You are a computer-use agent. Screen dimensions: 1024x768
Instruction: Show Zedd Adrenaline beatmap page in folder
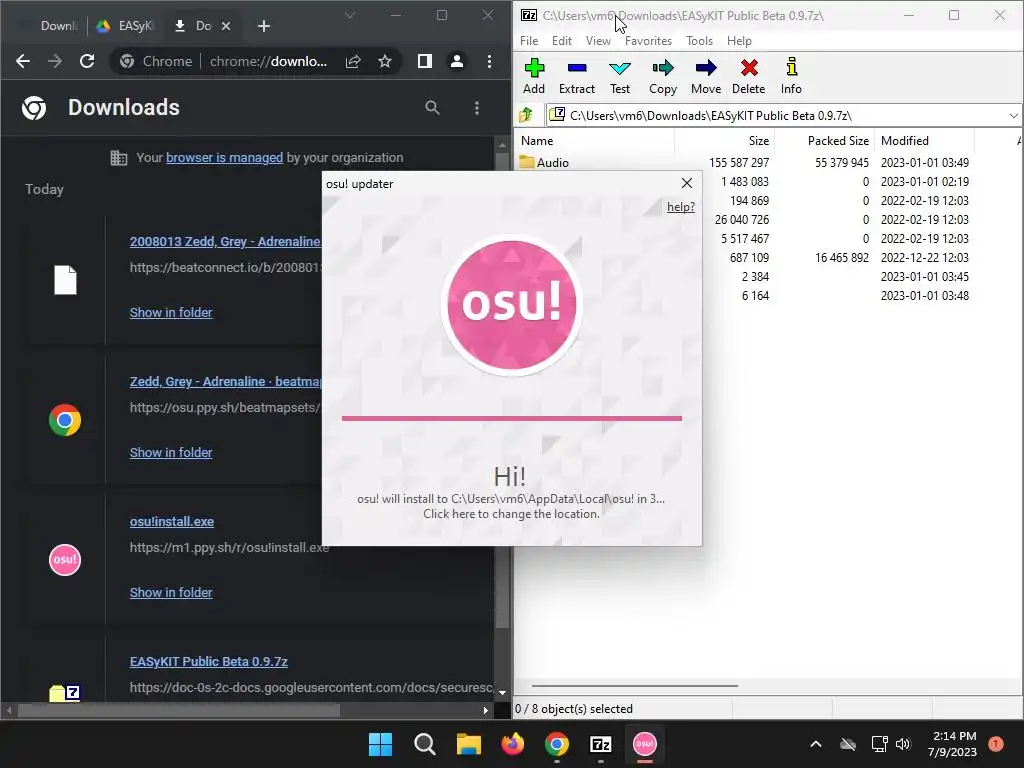pyautogui.click(x=170, y=452)
